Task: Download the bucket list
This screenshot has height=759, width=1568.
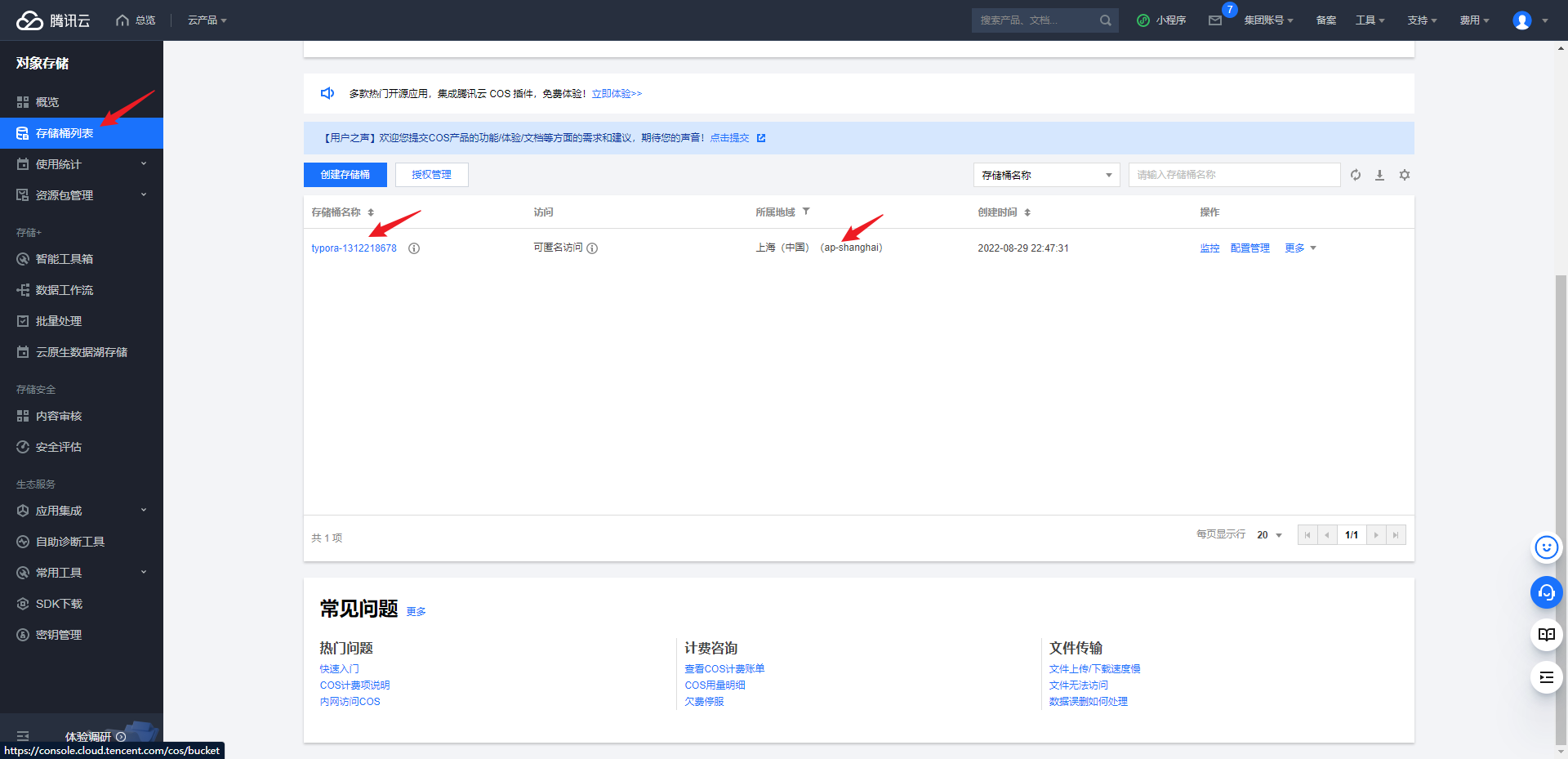Action: [x=1380, y=175]
